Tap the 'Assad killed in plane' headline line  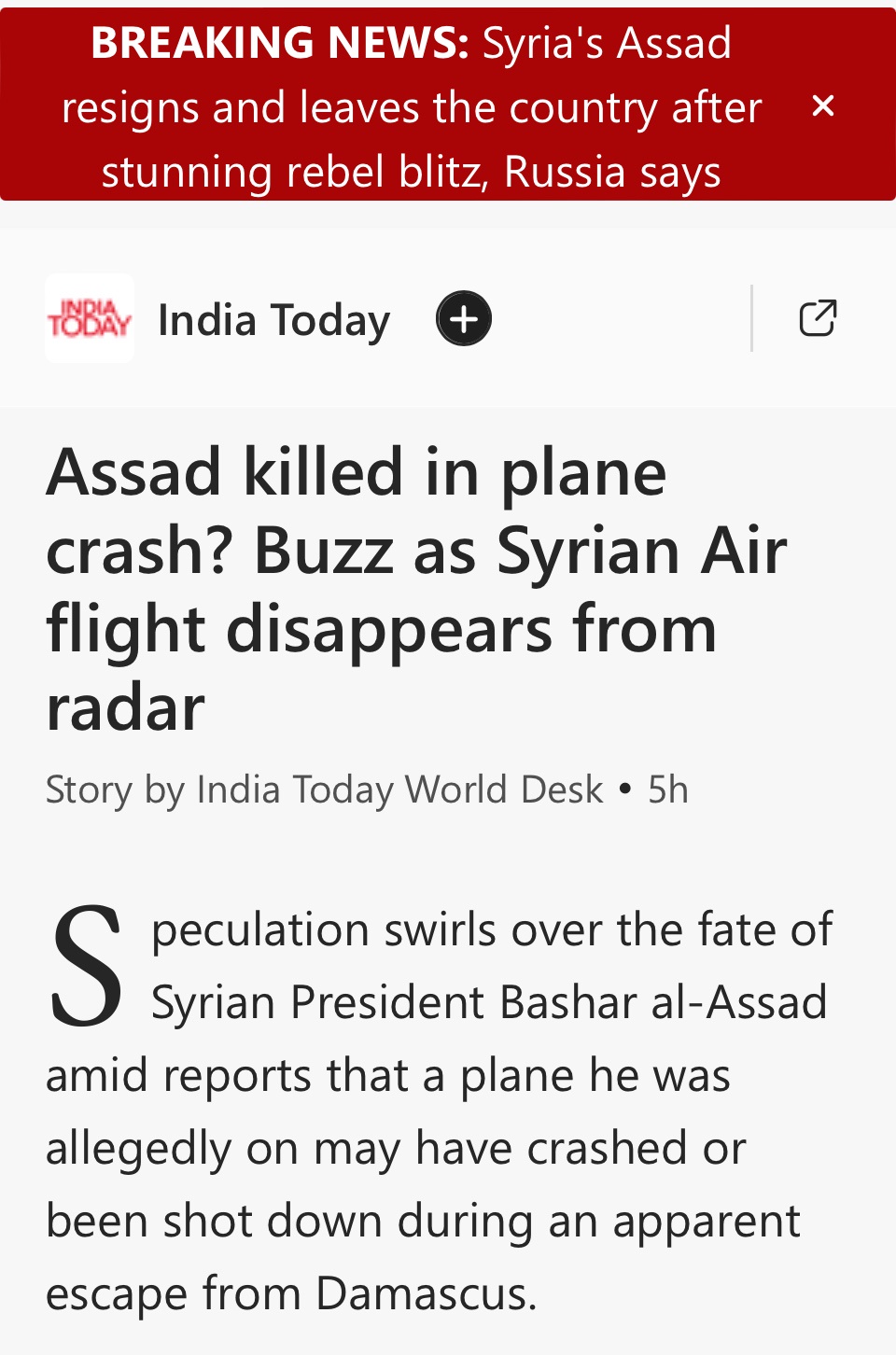(x=357, y=472)
